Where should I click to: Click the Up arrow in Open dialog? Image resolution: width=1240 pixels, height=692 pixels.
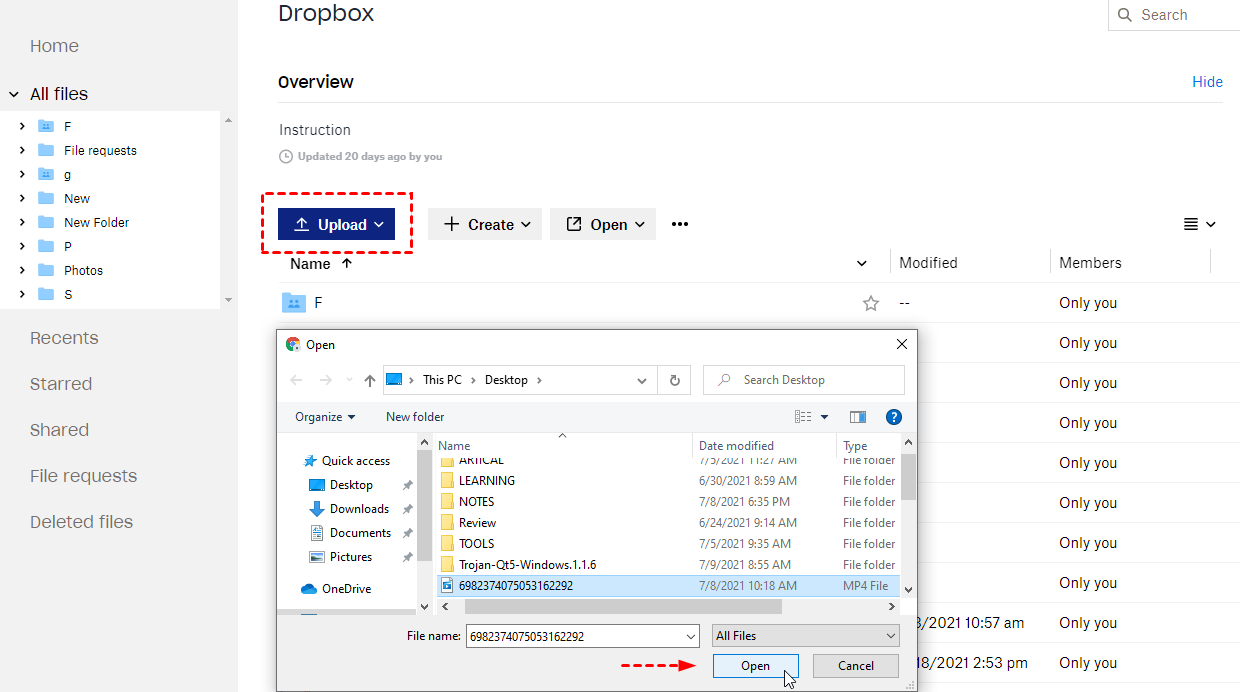(370, 380)
